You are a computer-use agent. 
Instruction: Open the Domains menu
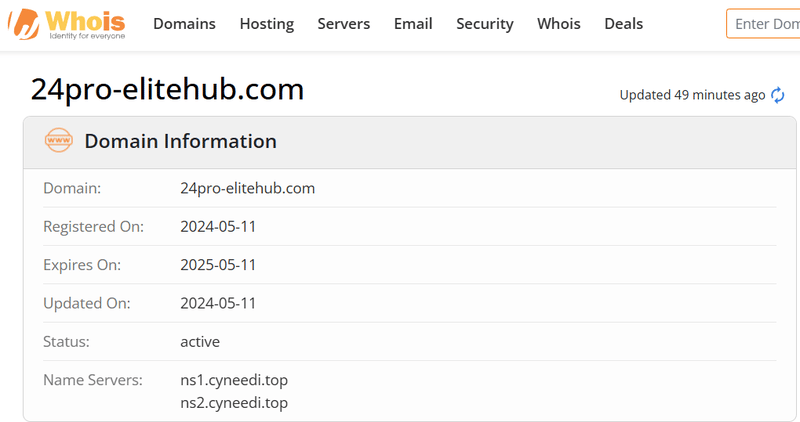184,24
